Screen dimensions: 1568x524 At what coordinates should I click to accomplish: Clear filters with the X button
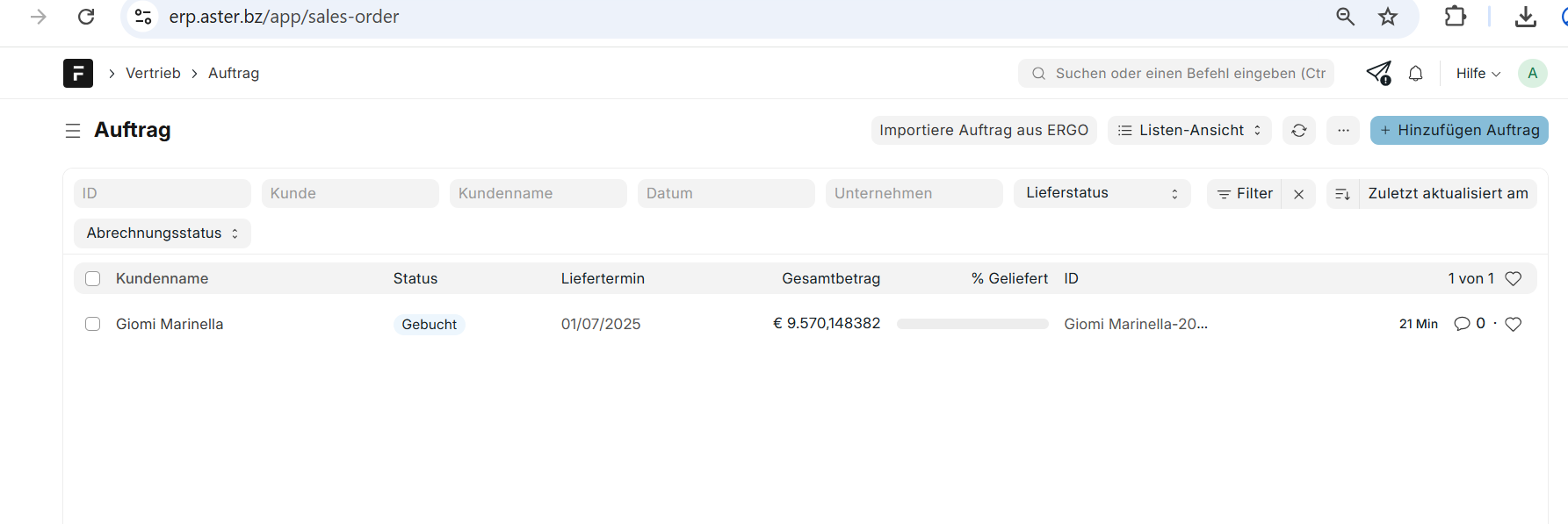coord(1298,194)
